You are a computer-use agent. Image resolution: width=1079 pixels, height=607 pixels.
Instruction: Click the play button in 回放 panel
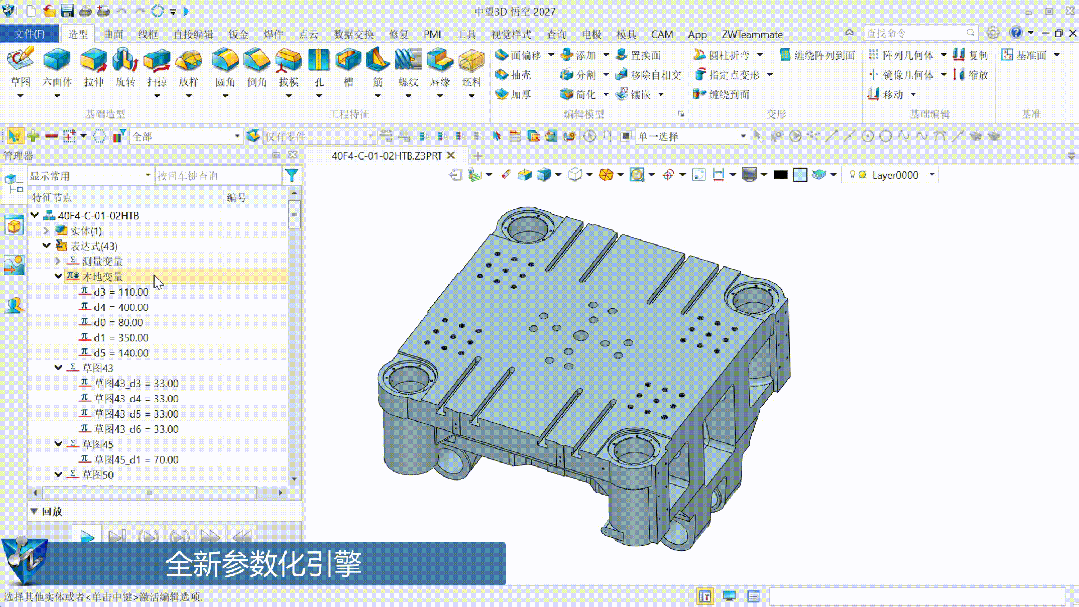pos(87,535)
